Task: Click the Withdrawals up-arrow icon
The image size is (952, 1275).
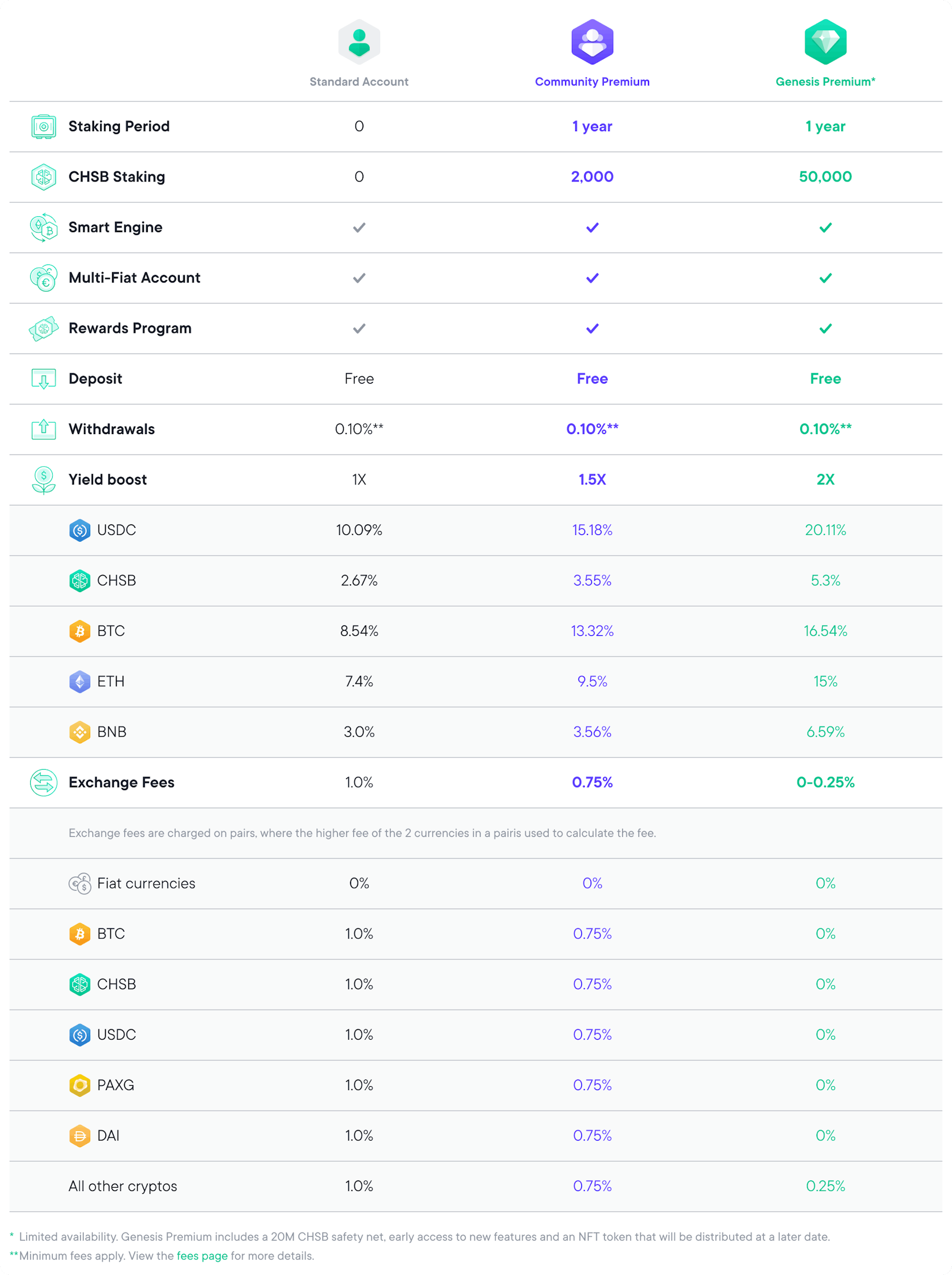Action: 43,429
